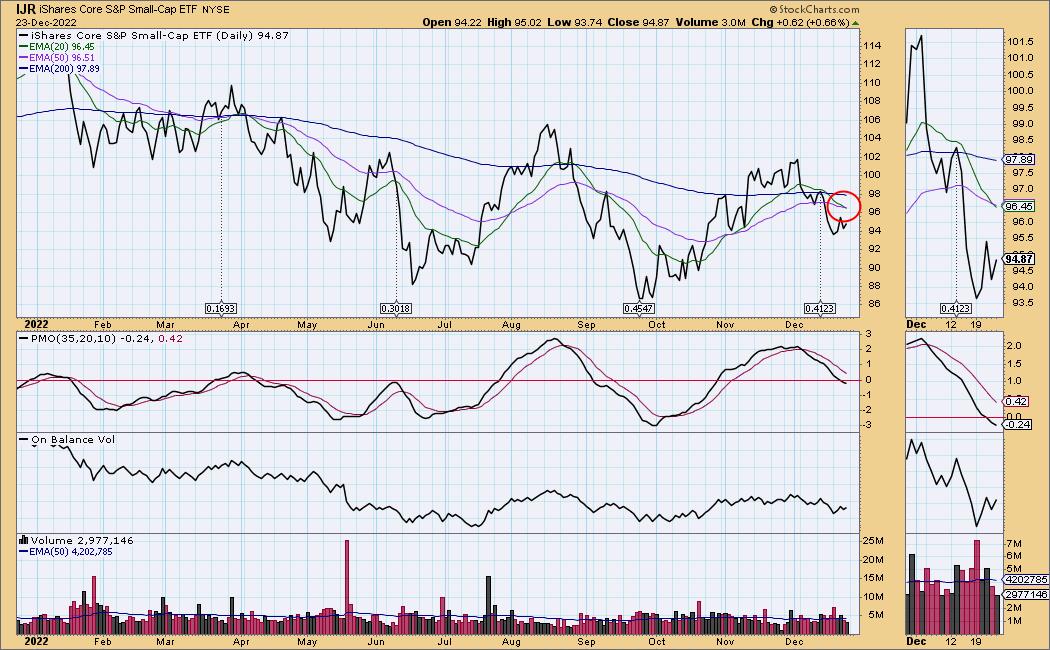Click the PMO(35,20,10) indicator legend

pyautogui.click(x=101, y=339)
